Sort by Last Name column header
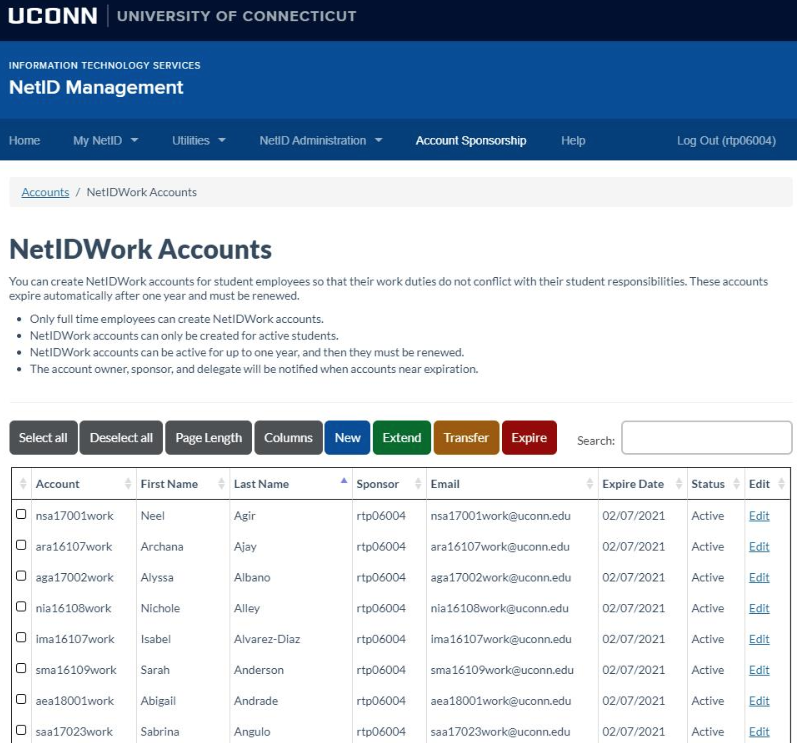The width and height of the screenshot is (797, 743). (x=261, y=484)
